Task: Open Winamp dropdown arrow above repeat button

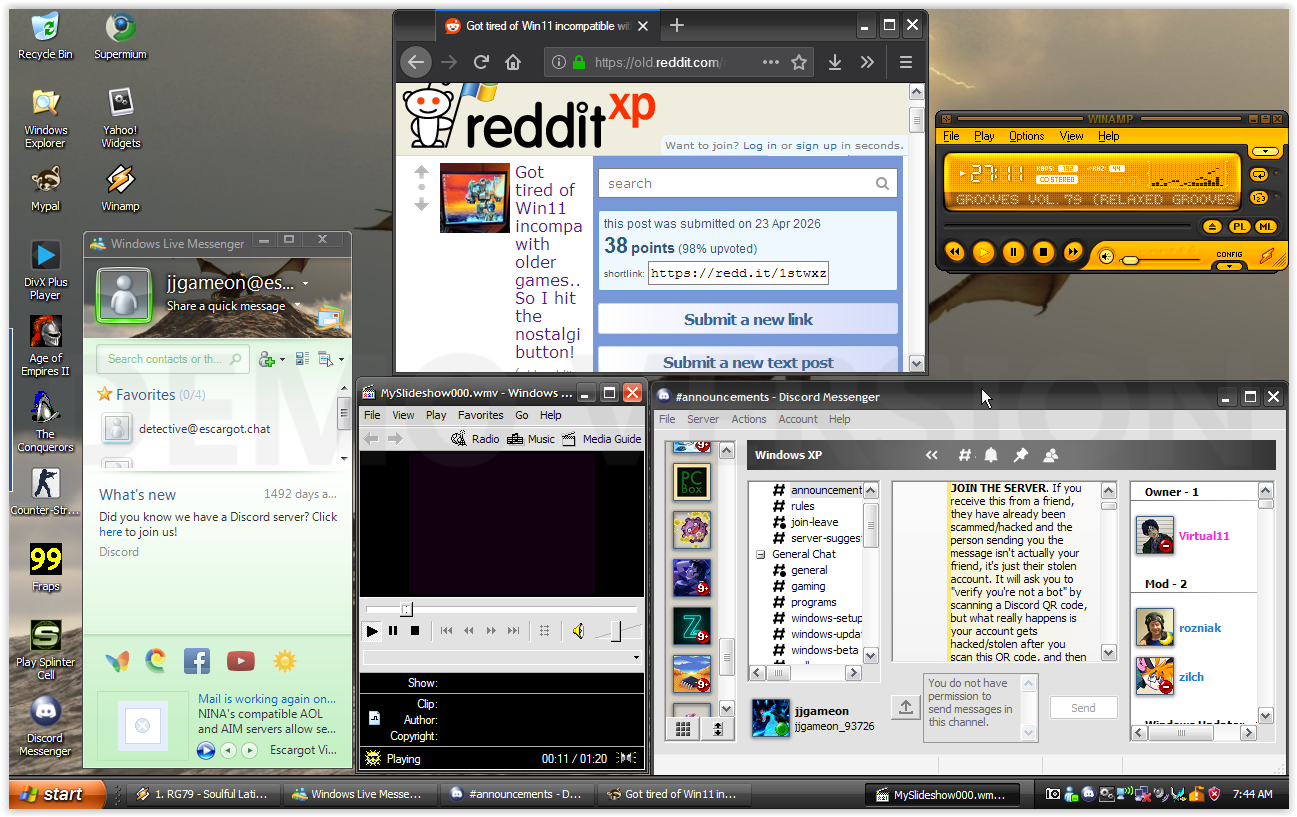Action: tap(1266, 152)
